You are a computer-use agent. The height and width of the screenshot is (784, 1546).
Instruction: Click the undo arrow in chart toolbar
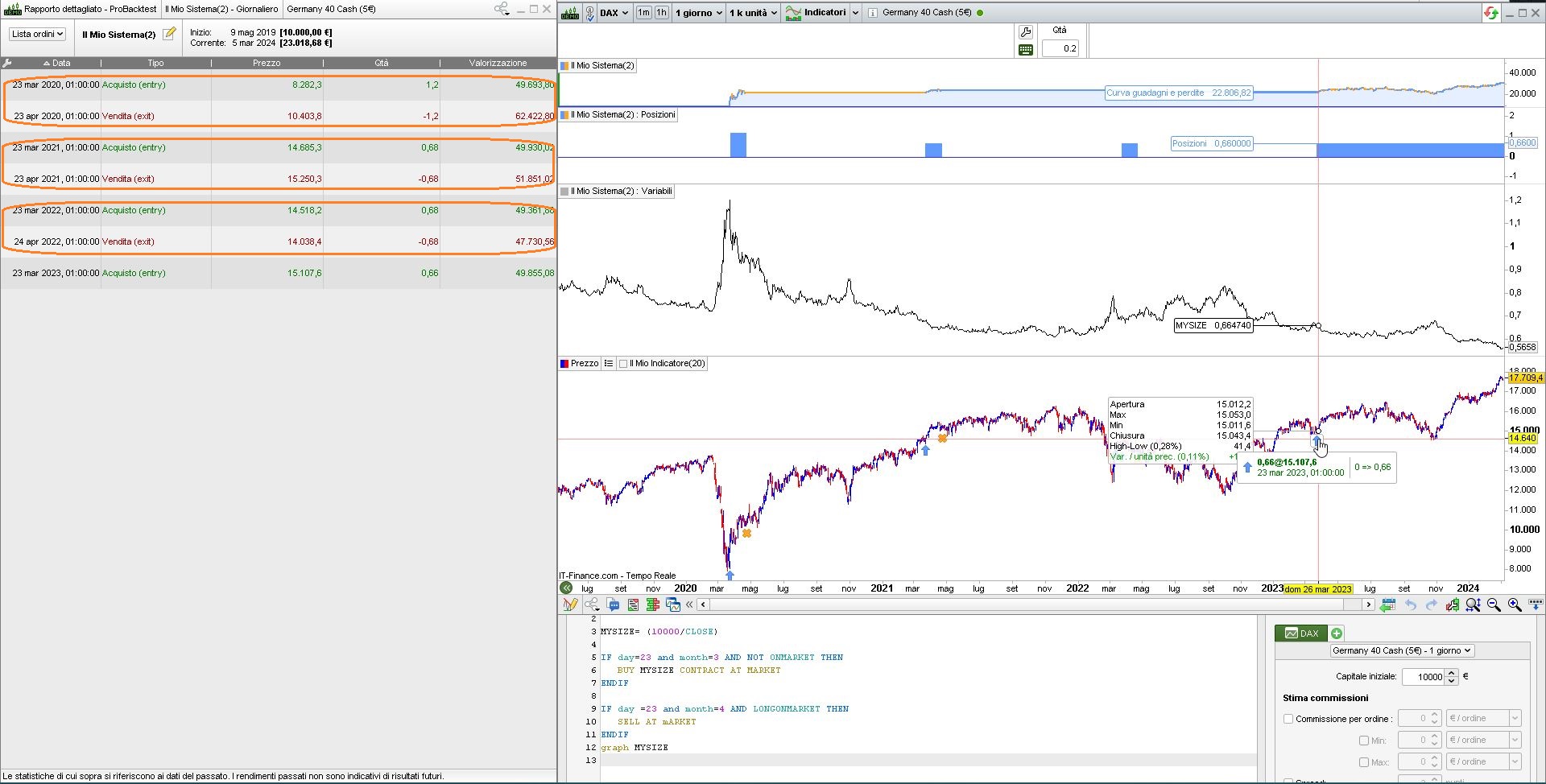point(1411,605)
